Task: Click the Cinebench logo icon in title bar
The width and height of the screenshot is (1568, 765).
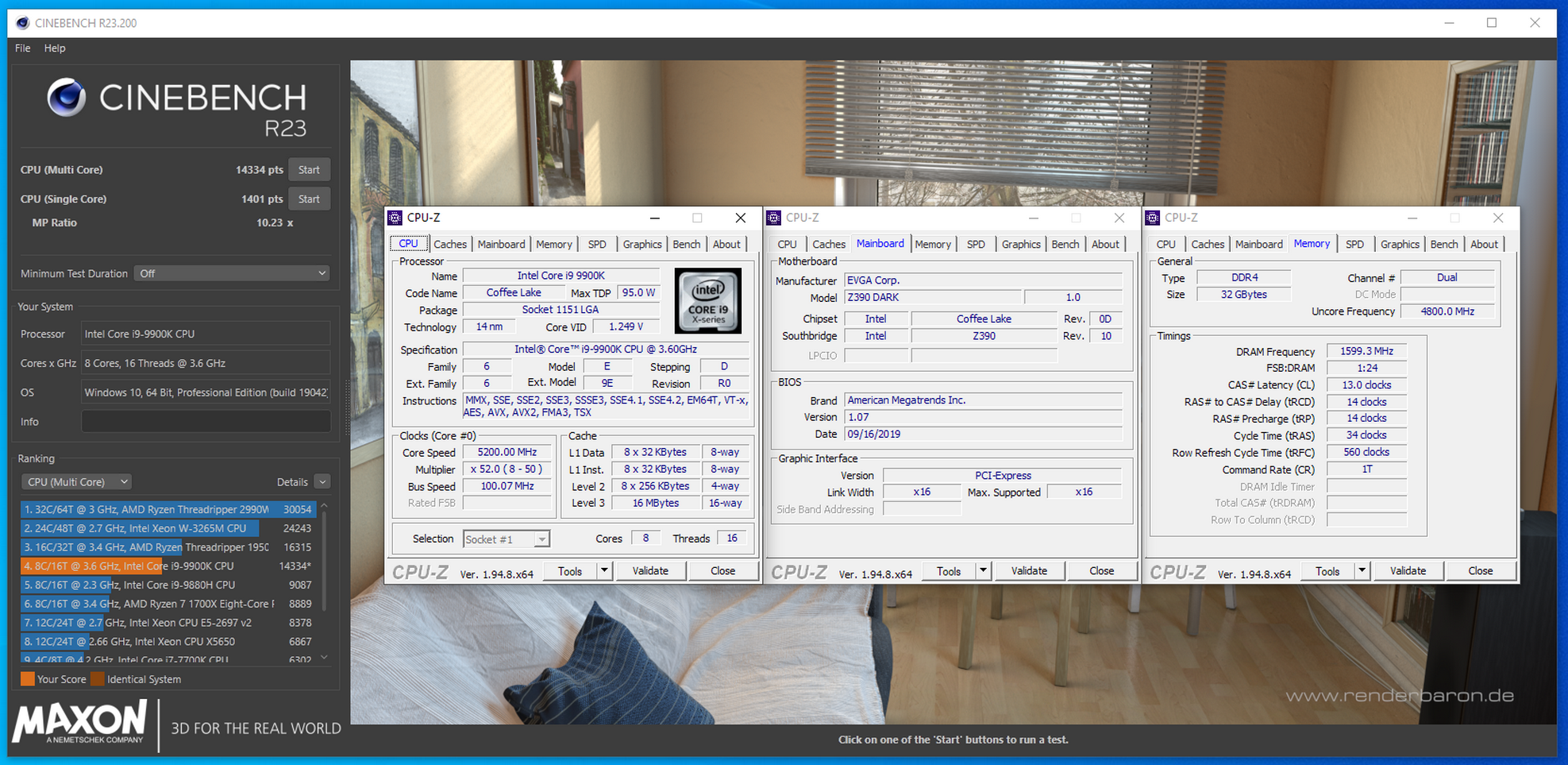Action: [23, 23]
